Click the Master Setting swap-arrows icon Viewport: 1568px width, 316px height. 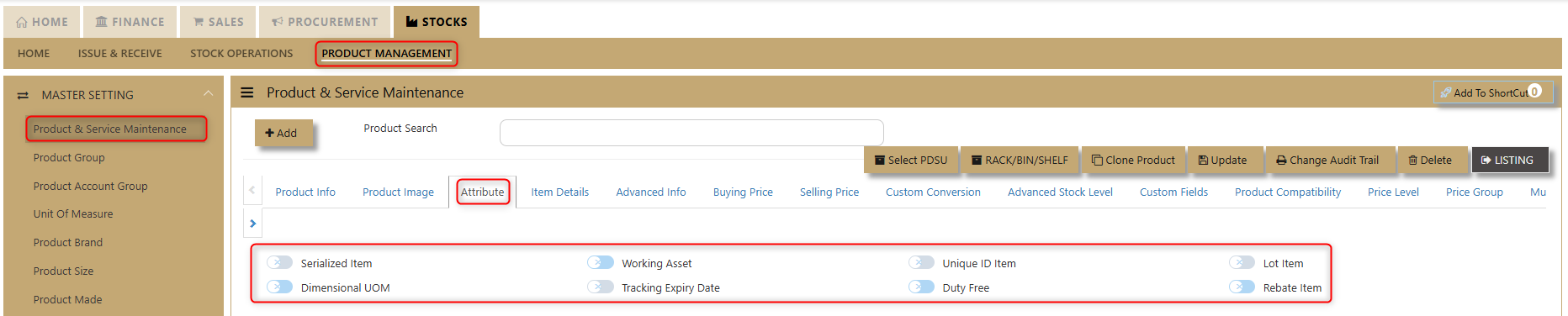(23, 96)
